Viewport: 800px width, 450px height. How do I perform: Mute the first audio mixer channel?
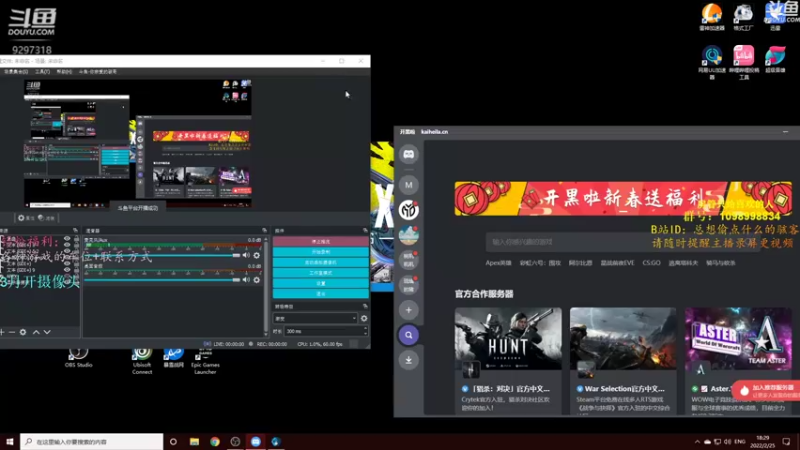click(246, 255)
